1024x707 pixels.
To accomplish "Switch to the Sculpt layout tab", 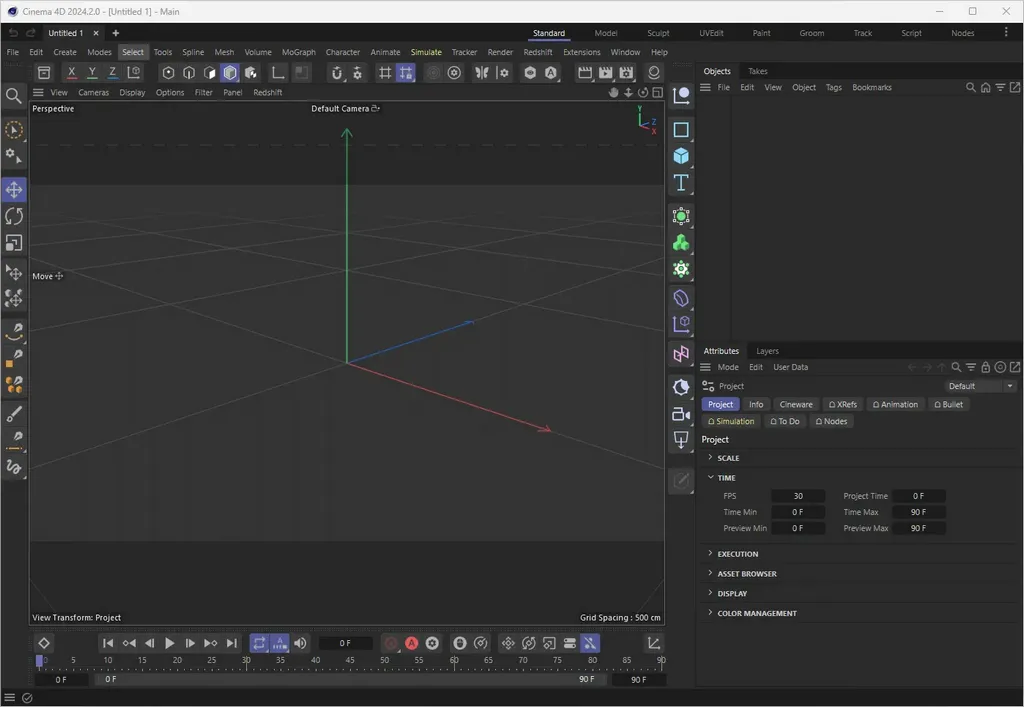I will coord(658,33).
